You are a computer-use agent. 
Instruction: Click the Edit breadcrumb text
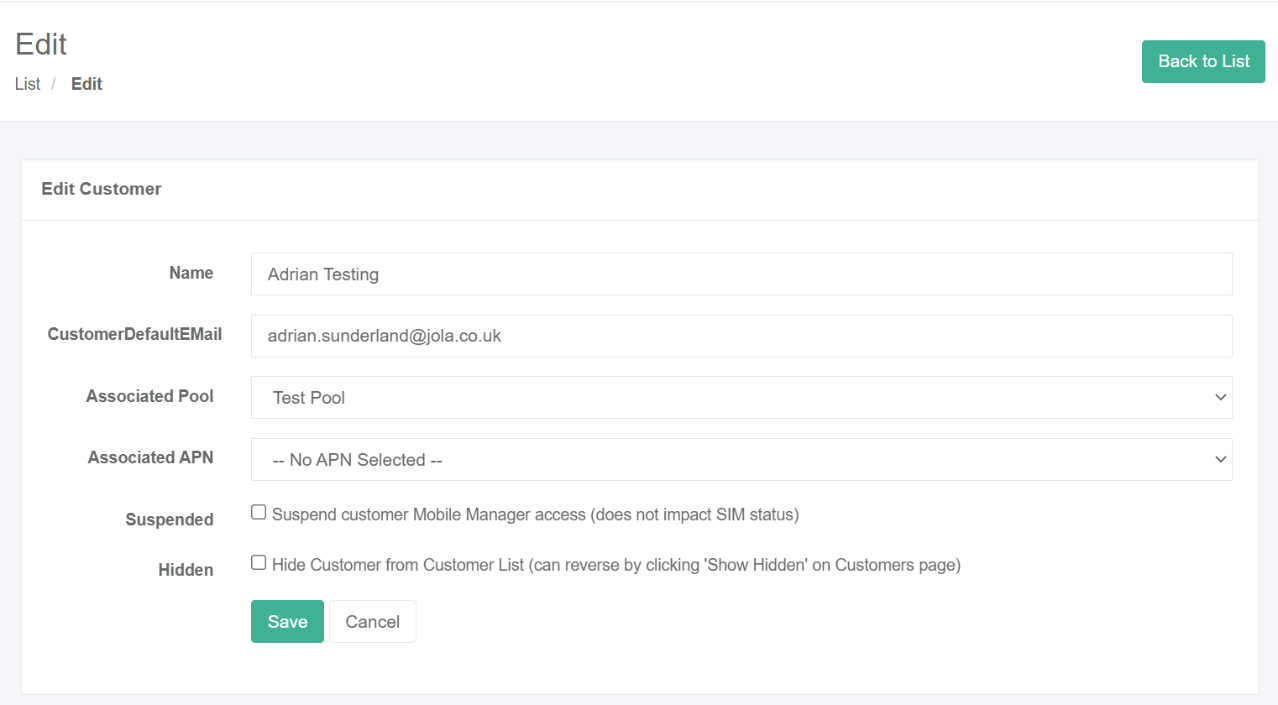point(86,84)
